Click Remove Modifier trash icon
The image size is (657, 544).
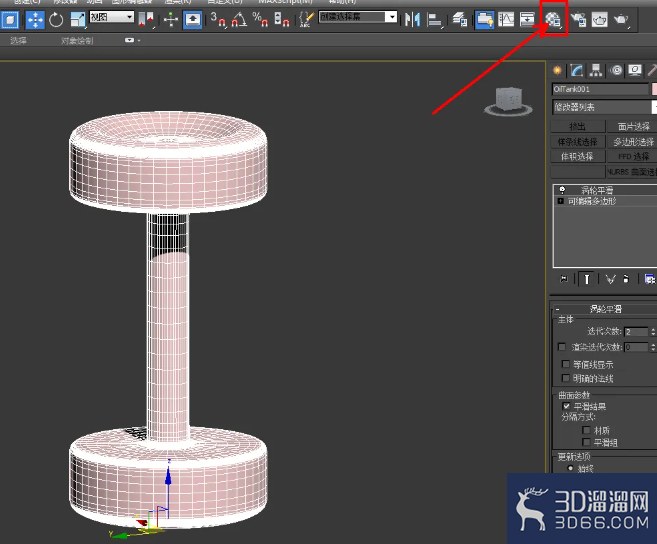point(626,279)
